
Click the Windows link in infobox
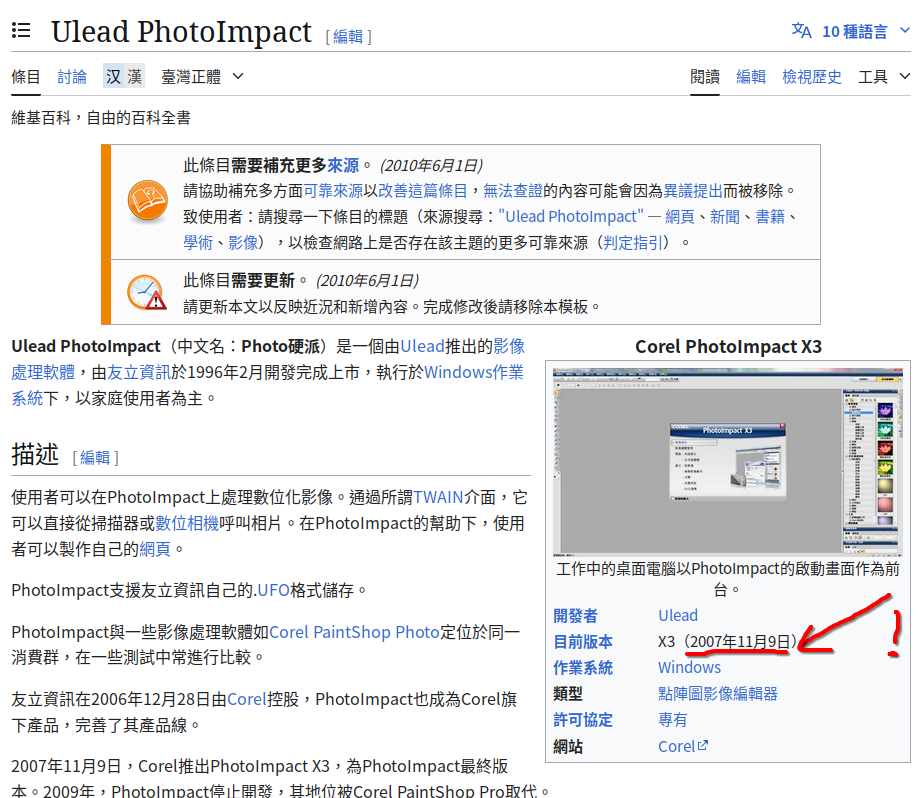[689, 668]
